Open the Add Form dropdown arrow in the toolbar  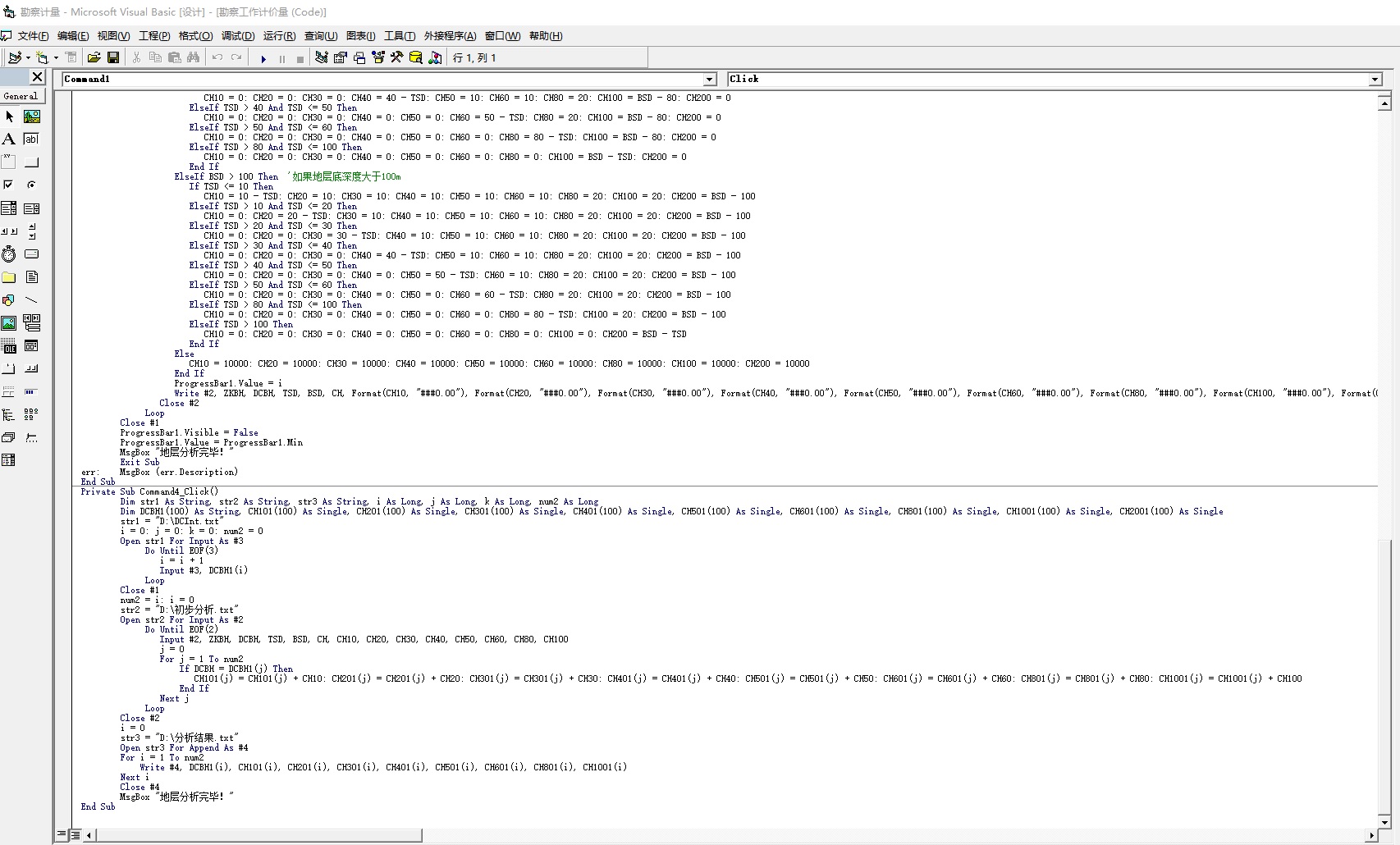56,58
